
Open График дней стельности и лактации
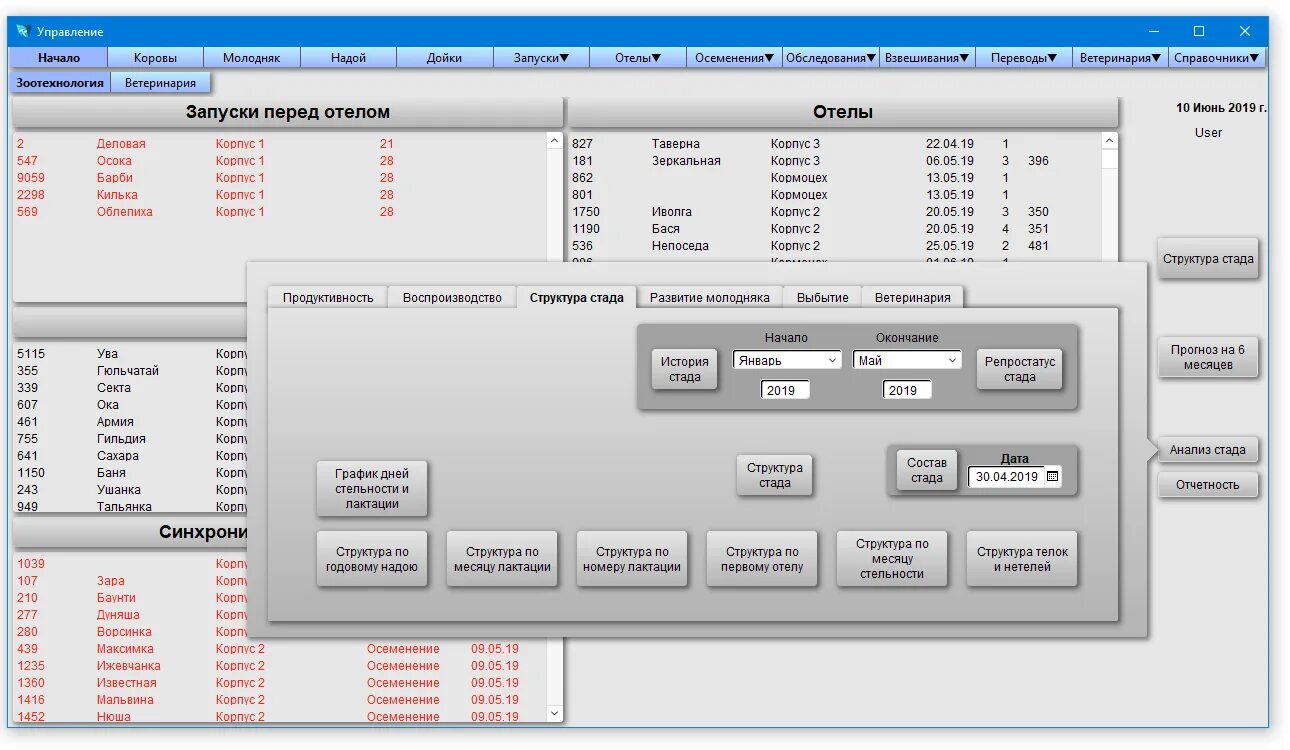(372, 488)
